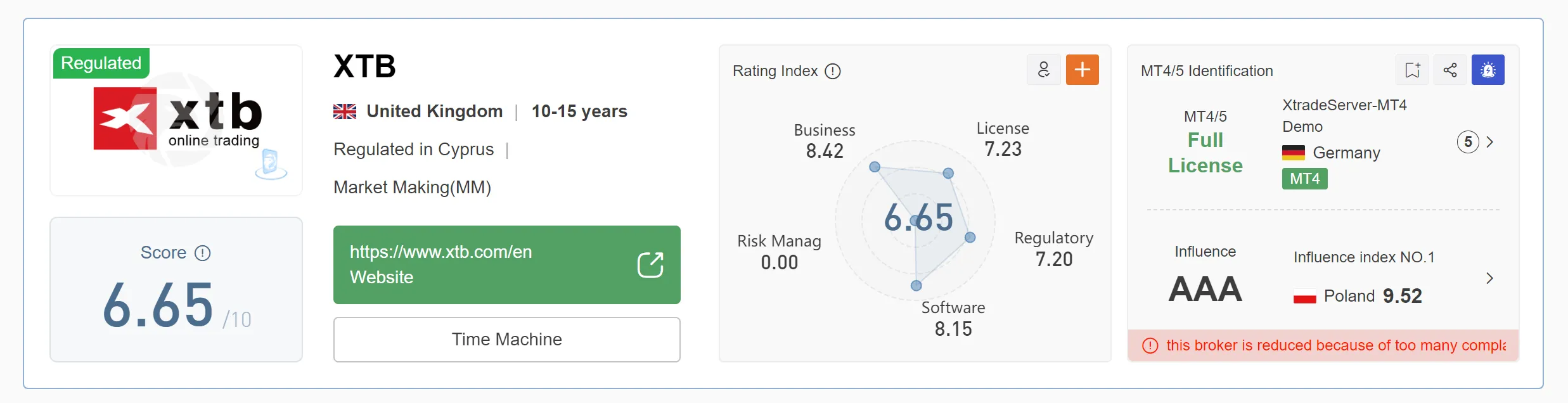The height and width of the screenshot is (403, 1568).
Task: Click the share icon
Action: [x=1450, y=70]
